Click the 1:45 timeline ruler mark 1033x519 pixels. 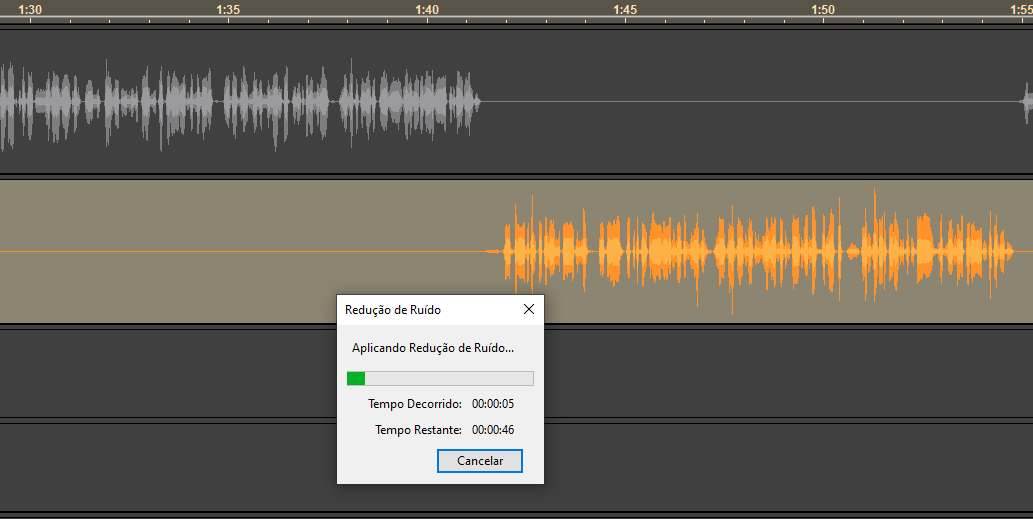click(625, 10)
